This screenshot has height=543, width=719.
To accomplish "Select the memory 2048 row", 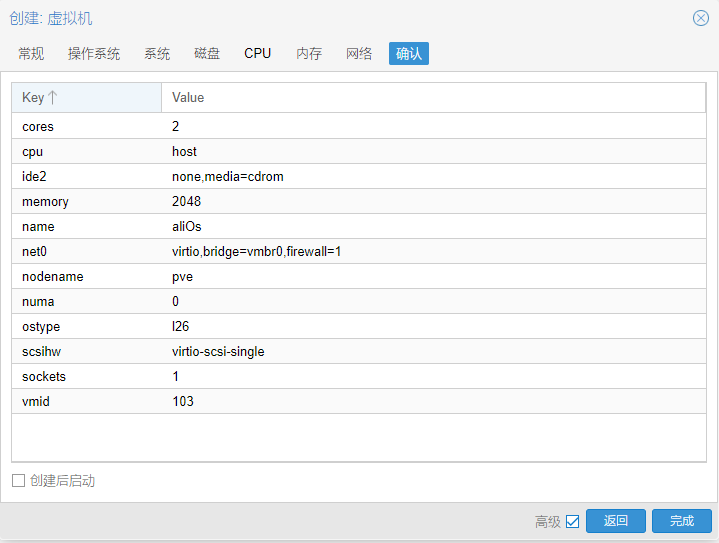I will click(358, 201).
